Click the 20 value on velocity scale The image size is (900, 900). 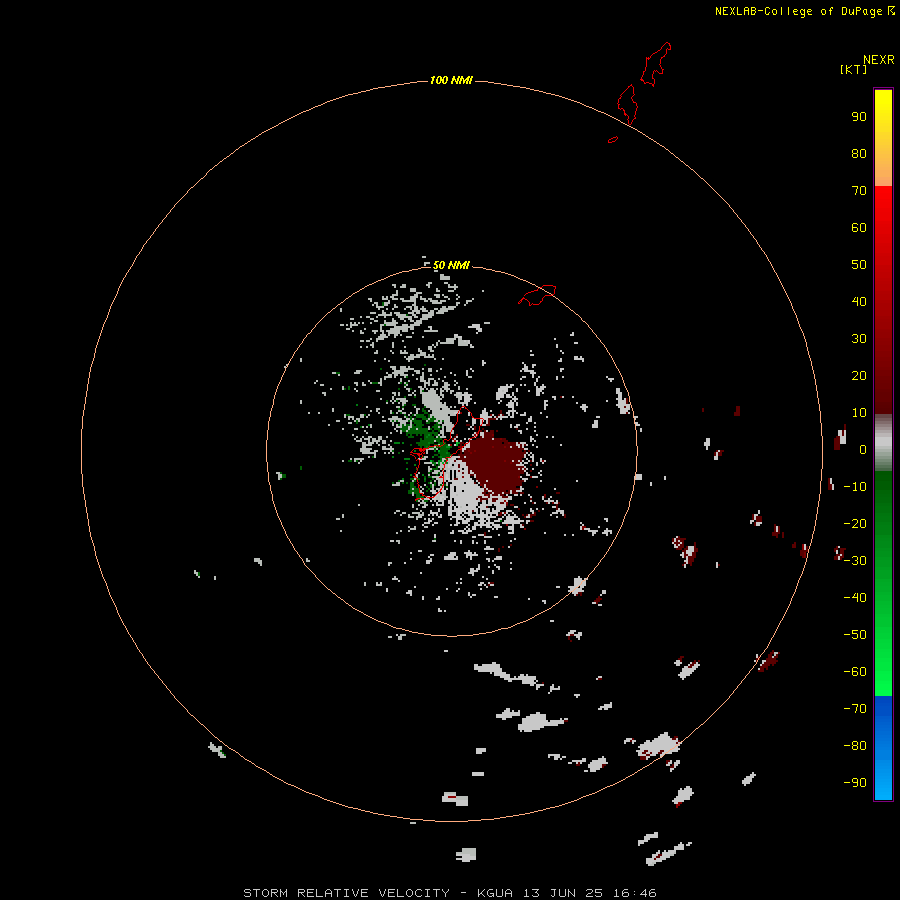(x=859, y=375)
